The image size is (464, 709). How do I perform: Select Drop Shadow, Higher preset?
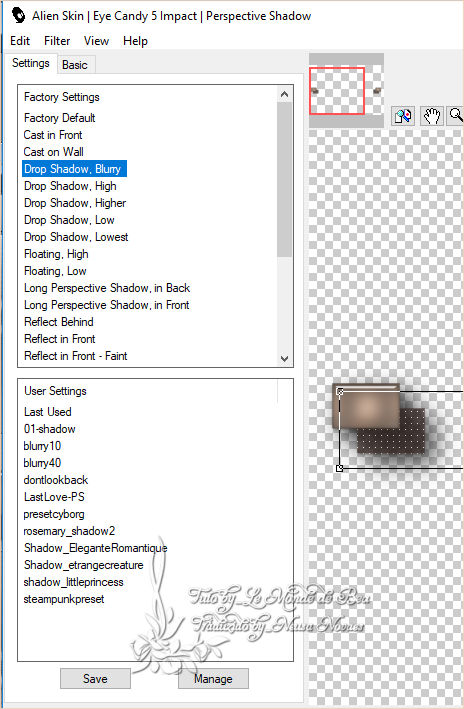point(75,203)
